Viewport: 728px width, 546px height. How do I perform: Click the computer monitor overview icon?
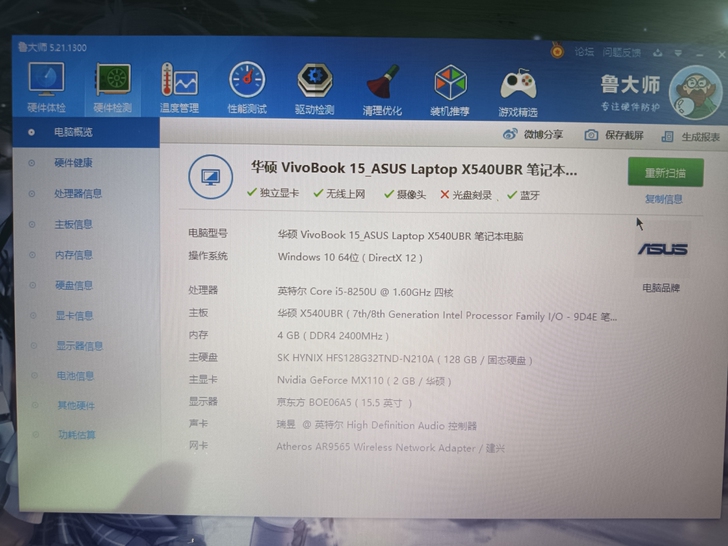pyautogui.click(x=210, y=177)
